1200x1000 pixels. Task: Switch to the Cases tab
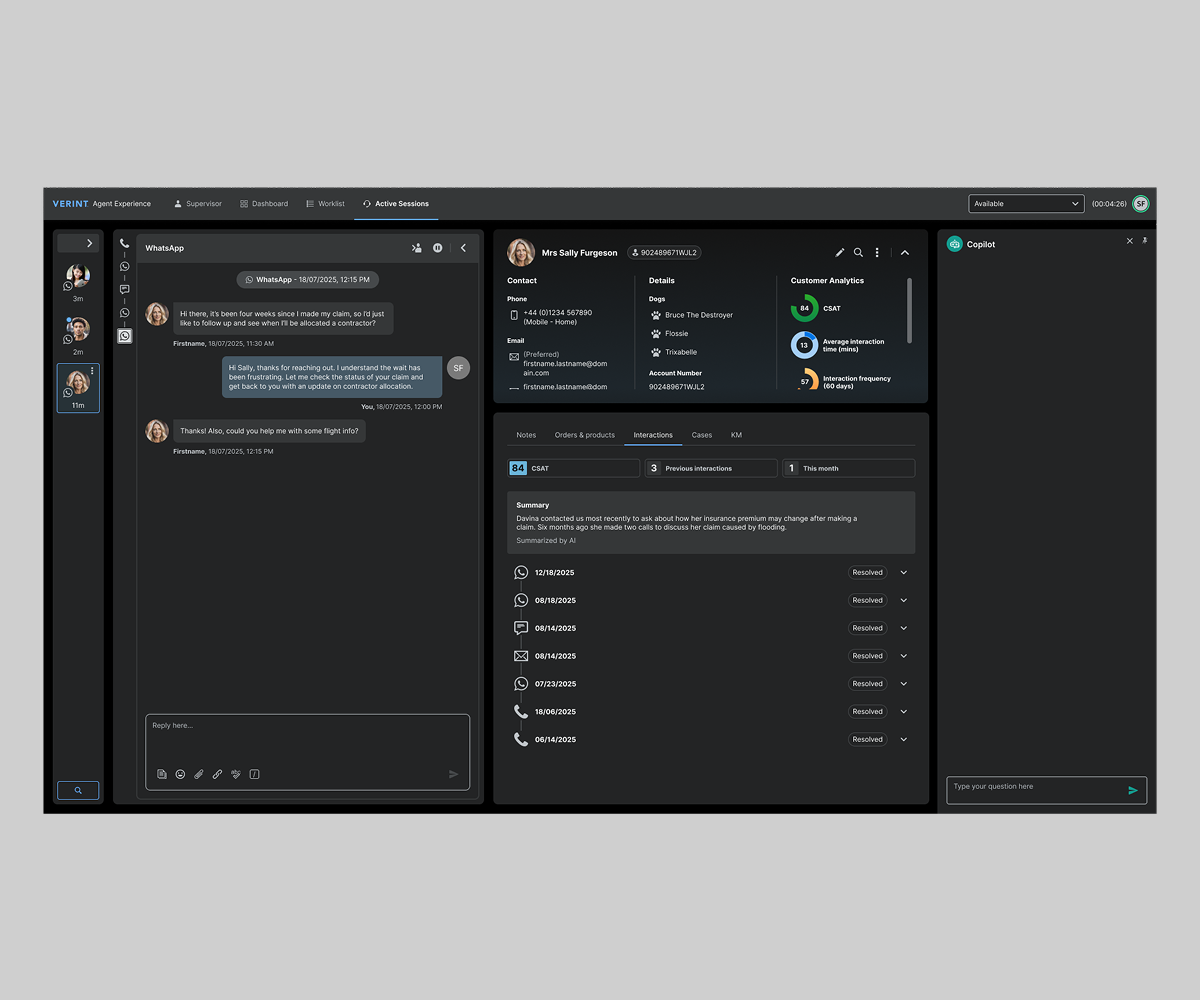pyautogui.click(x=702, y=435)
